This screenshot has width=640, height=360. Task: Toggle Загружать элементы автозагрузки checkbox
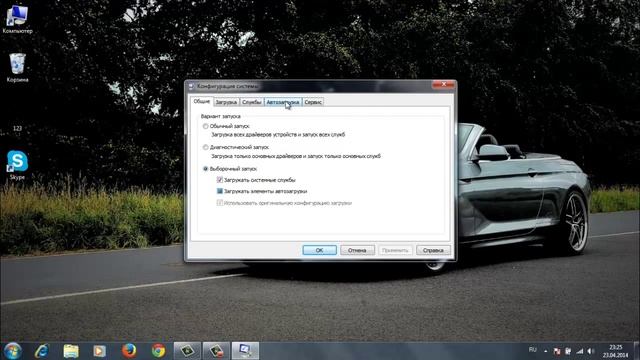[x=220, y=191]
